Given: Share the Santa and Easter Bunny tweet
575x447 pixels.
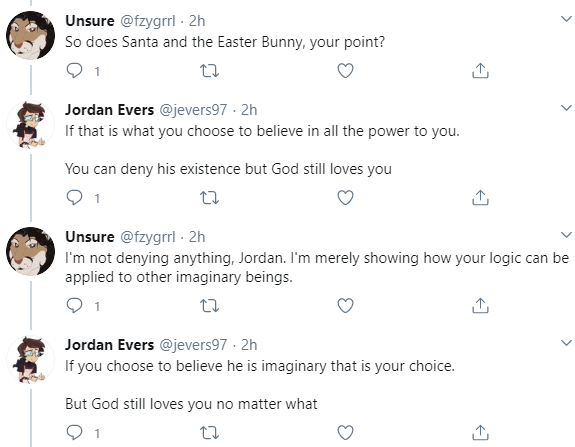Looking at the screenshot, I should 480,70.
